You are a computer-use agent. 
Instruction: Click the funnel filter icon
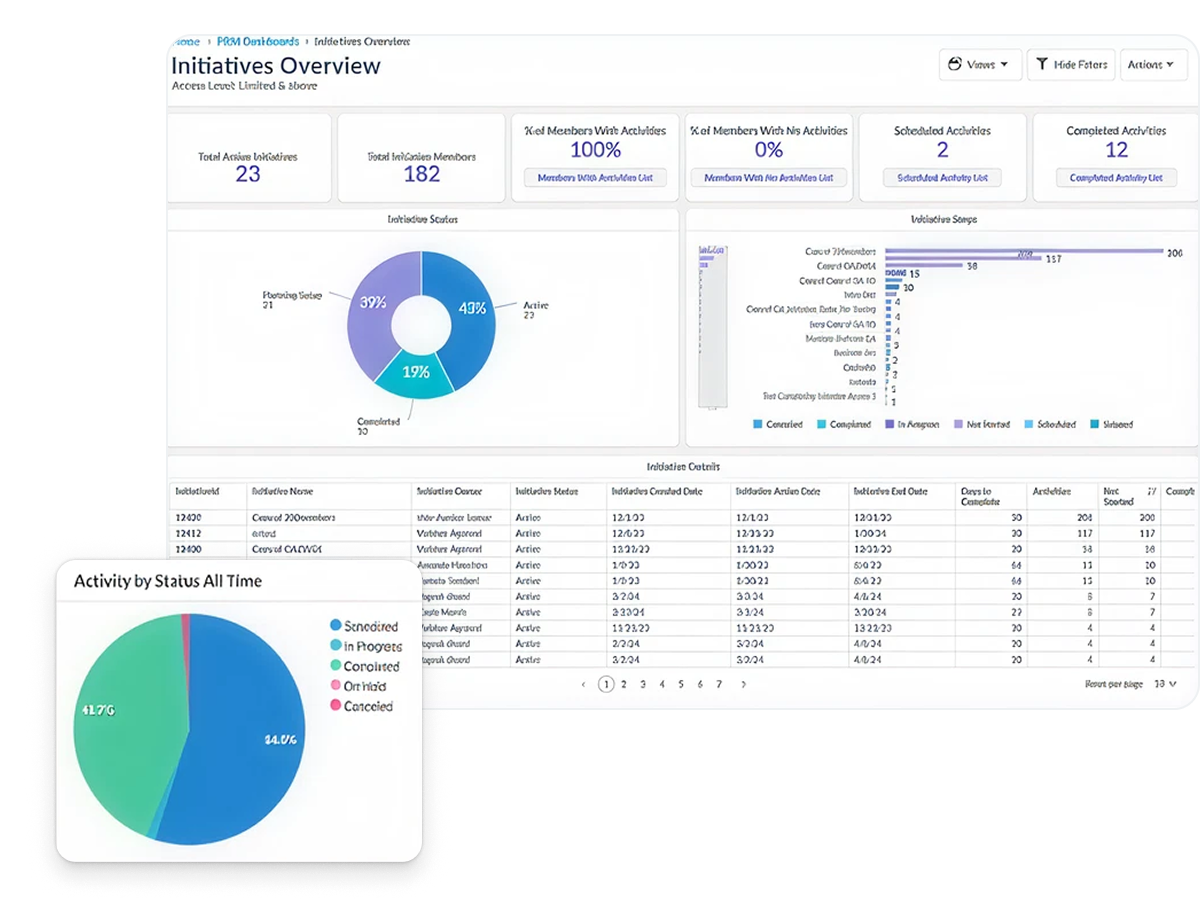[1042, 65]
